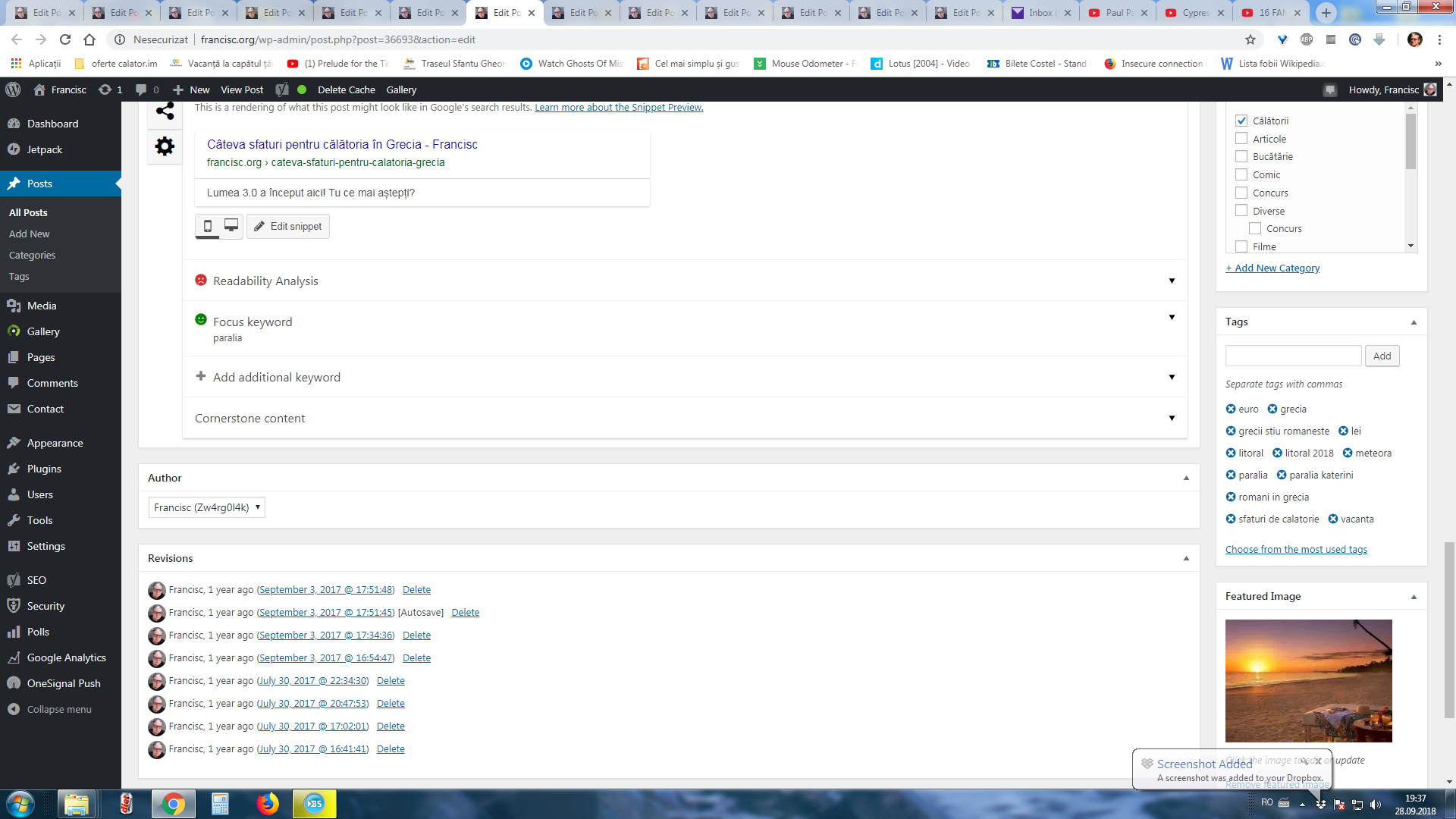Switch snippet preview to mobile view
The image size is (1456, 819).
[x=208, y=226]
